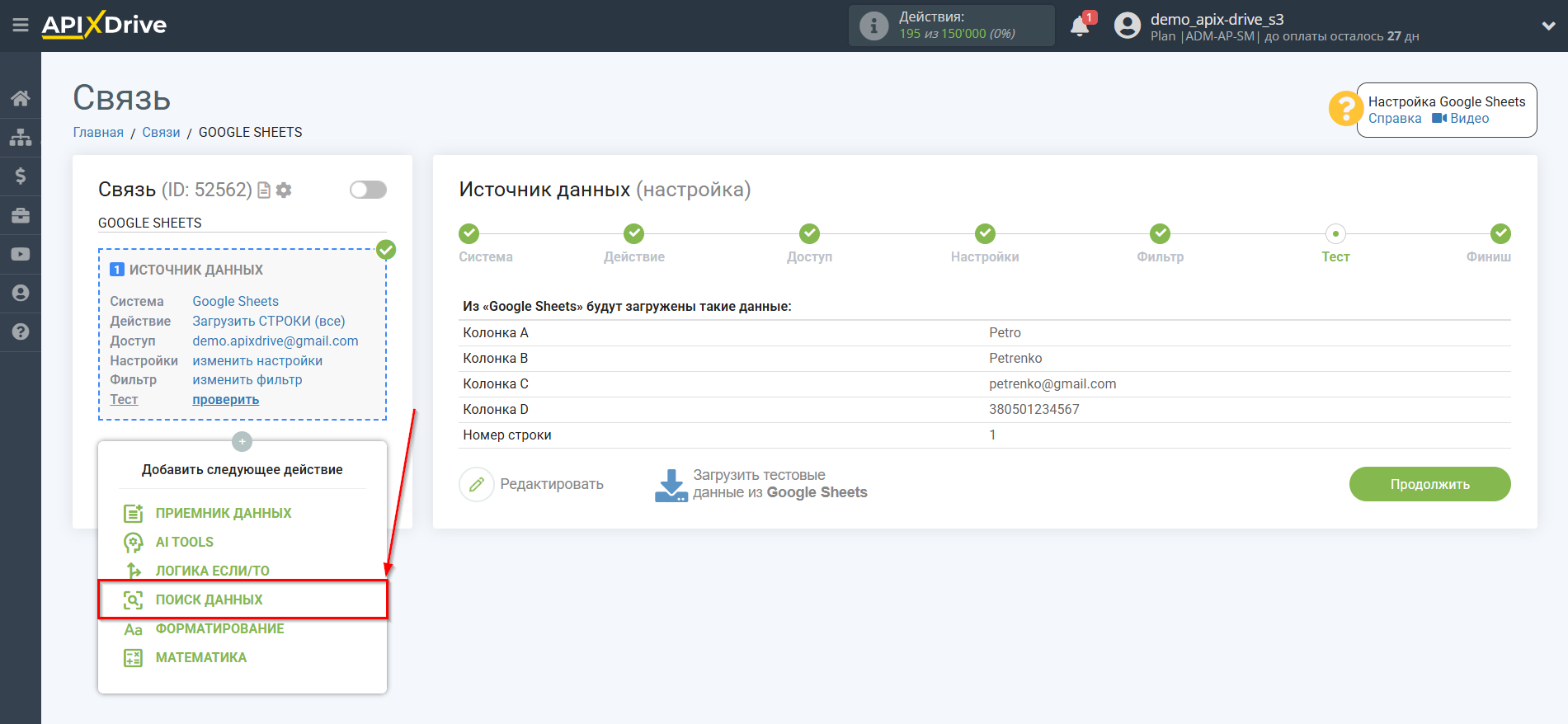Select ФОРМАТИРОВАНИЕ menu item

point(219,628)
